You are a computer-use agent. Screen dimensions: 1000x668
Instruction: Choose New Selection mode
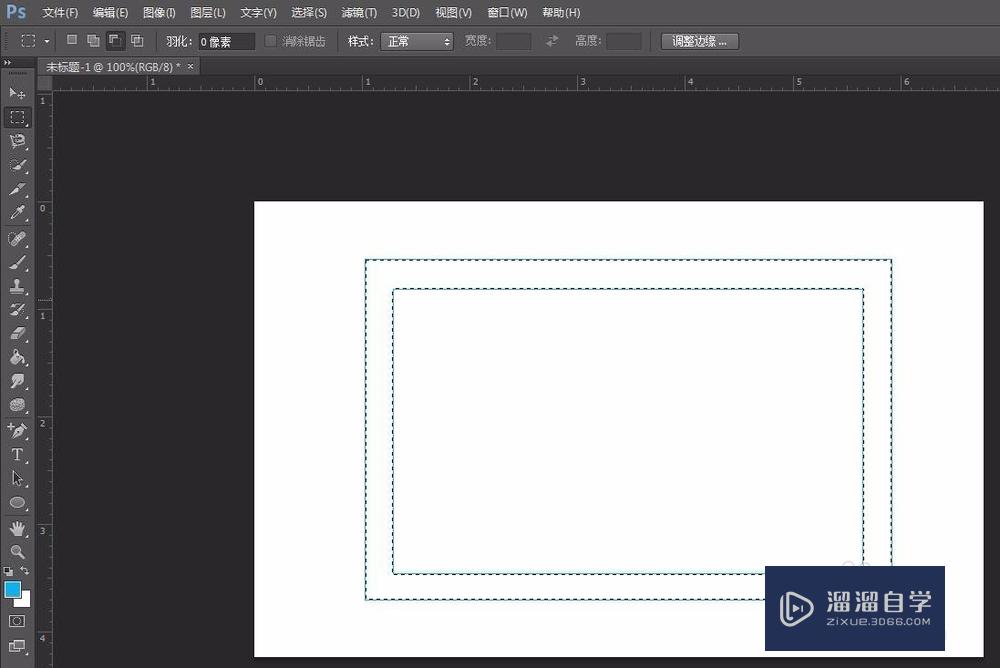[72, 40]
